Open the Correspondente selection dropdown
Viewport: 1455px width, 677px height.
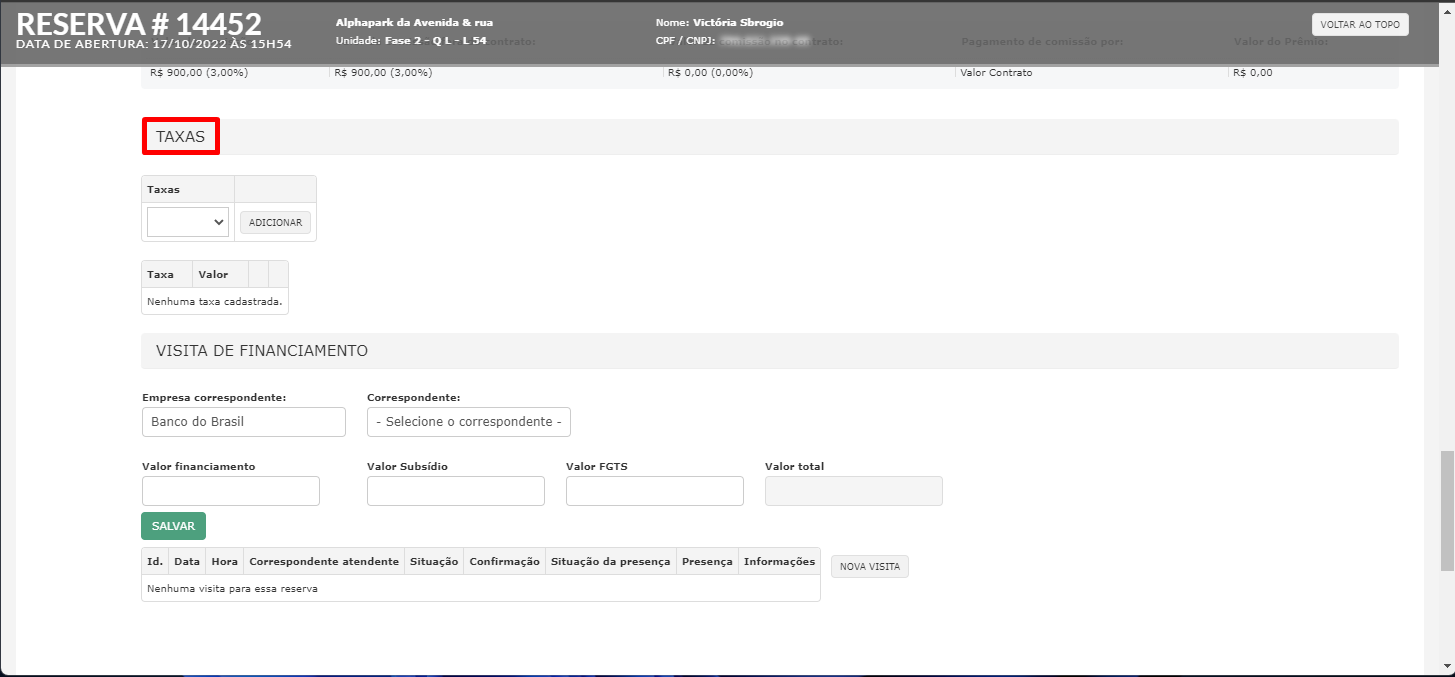coord(469,422)
